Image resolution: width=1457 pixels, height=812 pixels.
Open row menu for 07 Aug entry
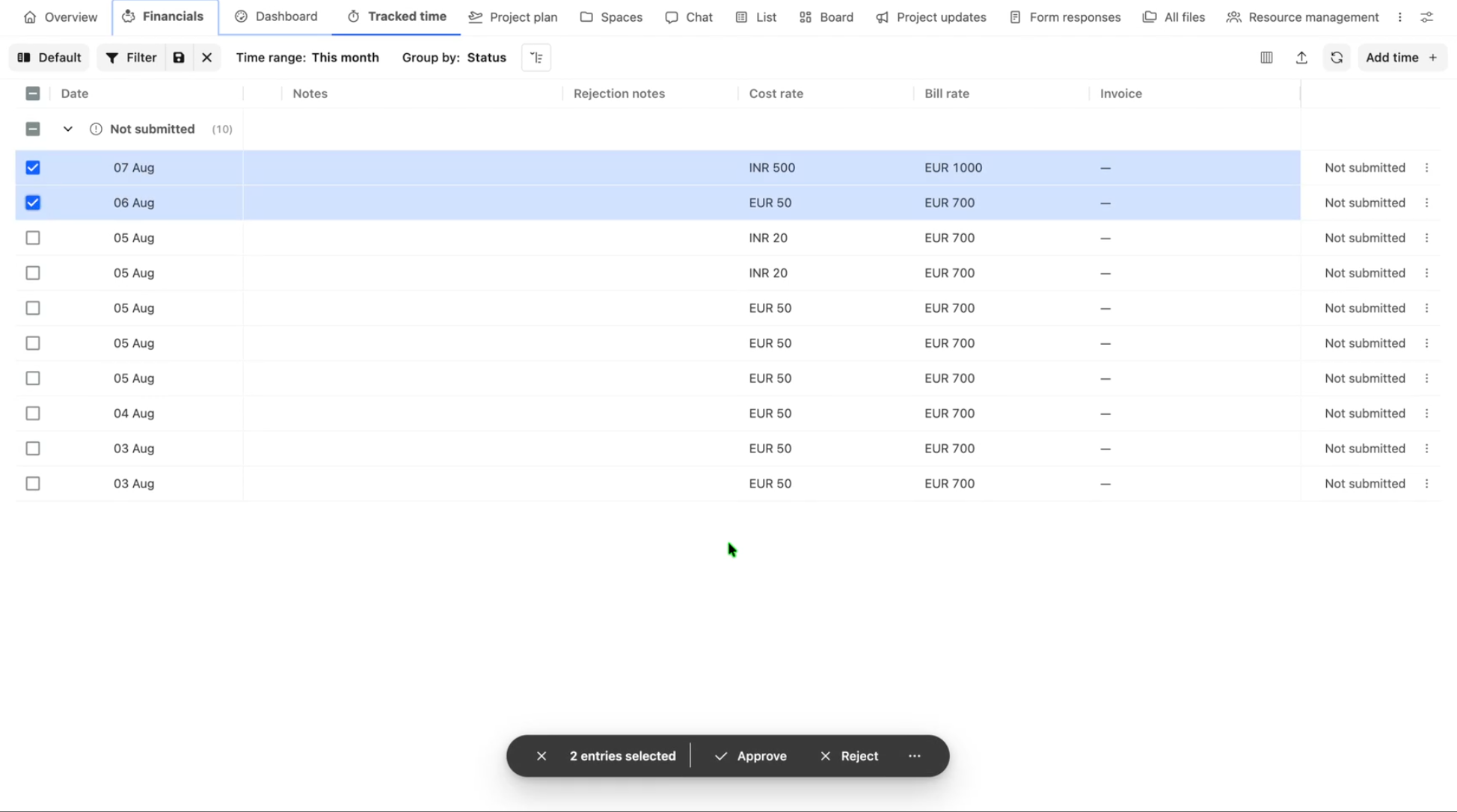coord(1426,167)
